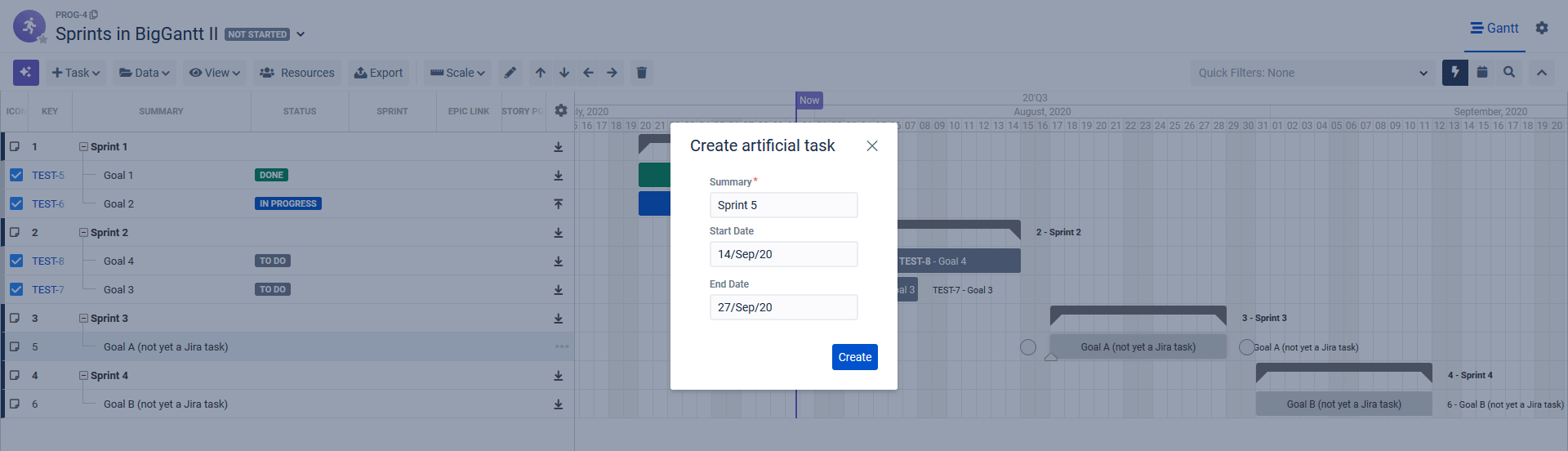Click the Export button
The height and width of the screenshot is (451, 1568).
tap(378, 73)
